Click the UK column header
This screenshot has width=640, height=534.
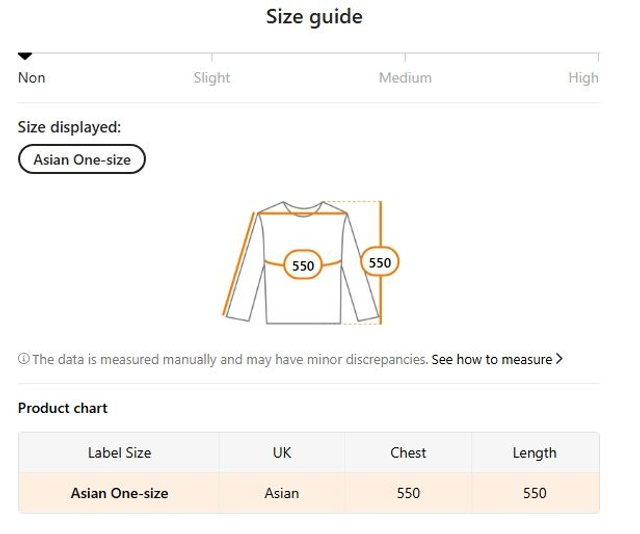[x=282, y=453]
